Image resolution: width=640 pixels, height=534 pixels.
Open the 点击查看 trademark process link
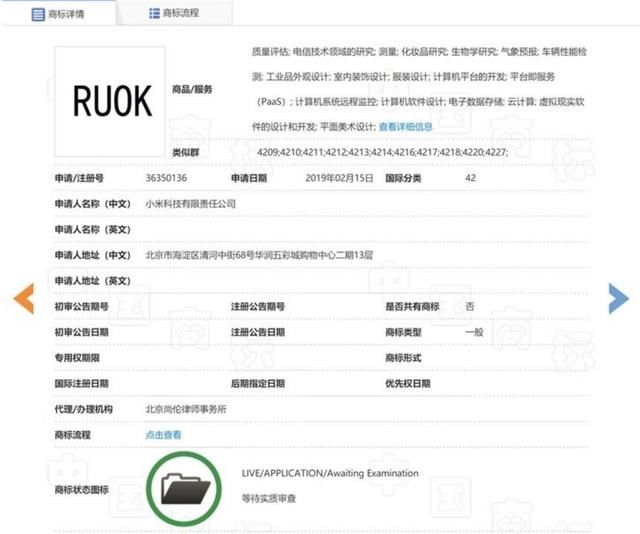[163, 435]
